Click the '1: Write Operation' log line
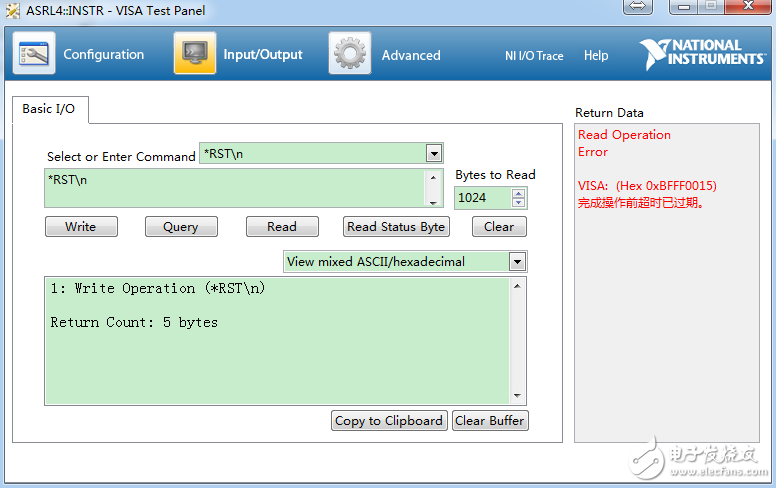Viewport: 776px width, 488px height. point(158,288)
